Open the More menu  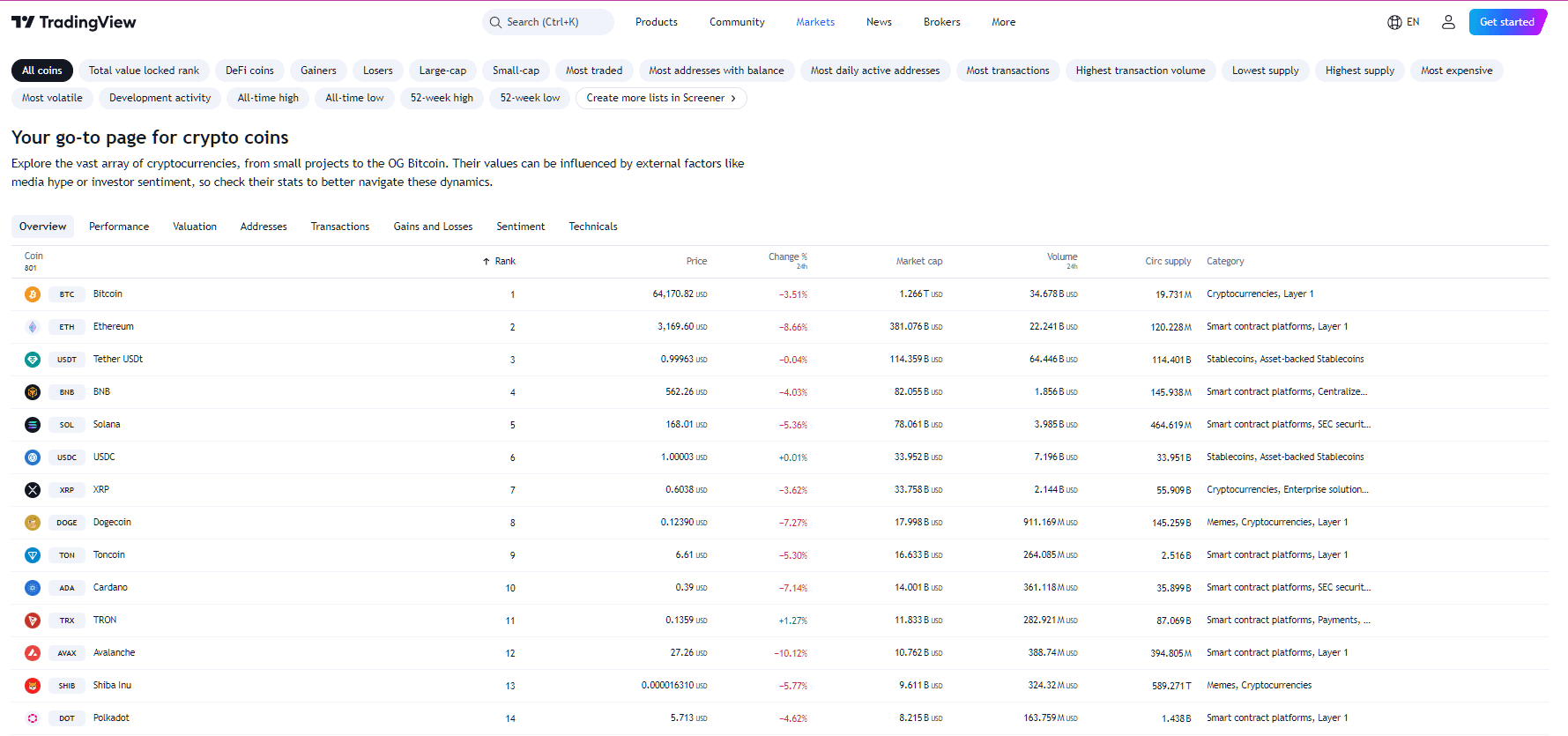pos(1003,22)
